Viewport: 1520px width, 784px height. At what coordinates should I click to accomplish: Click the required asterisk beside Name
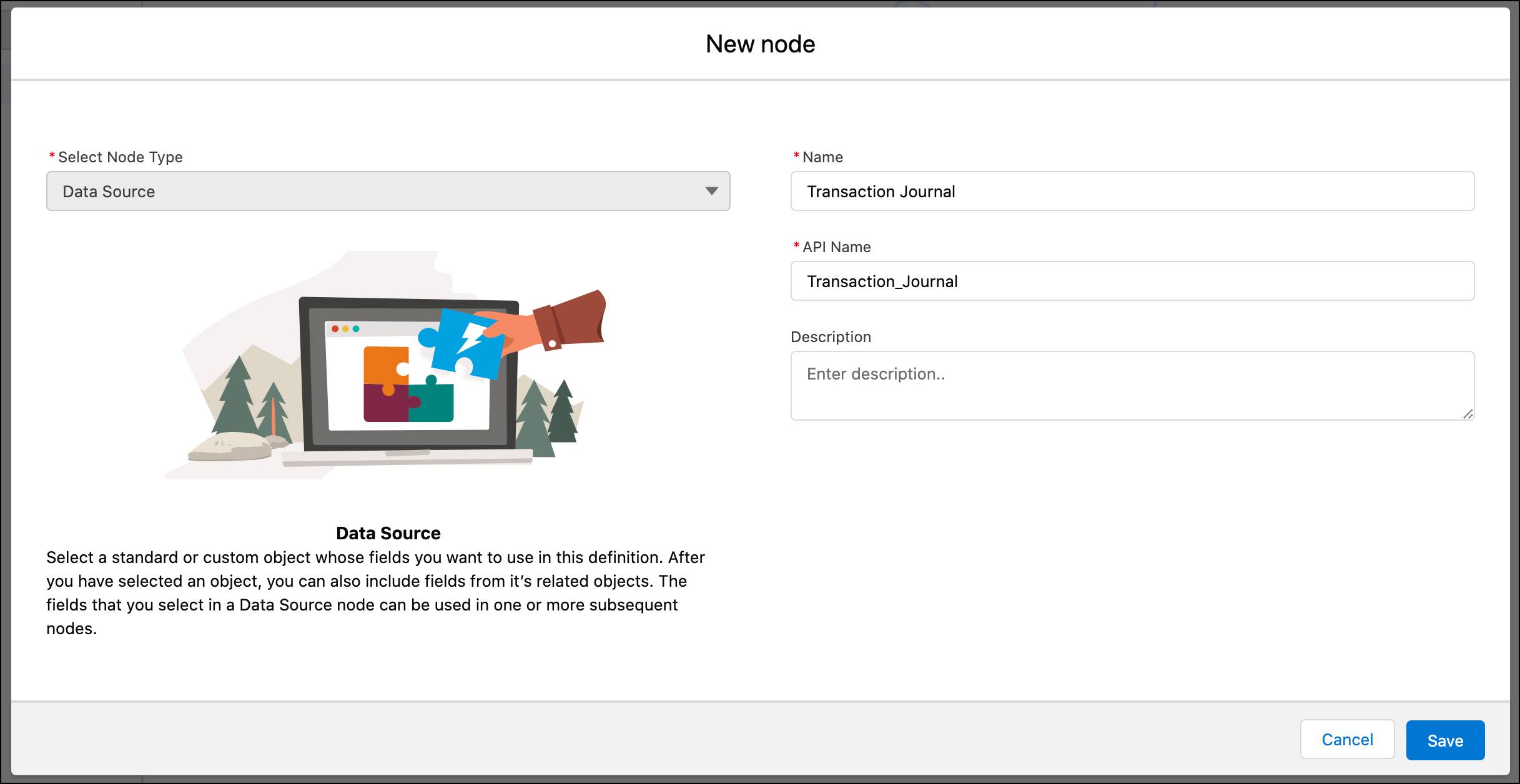(x=796, y=156)
